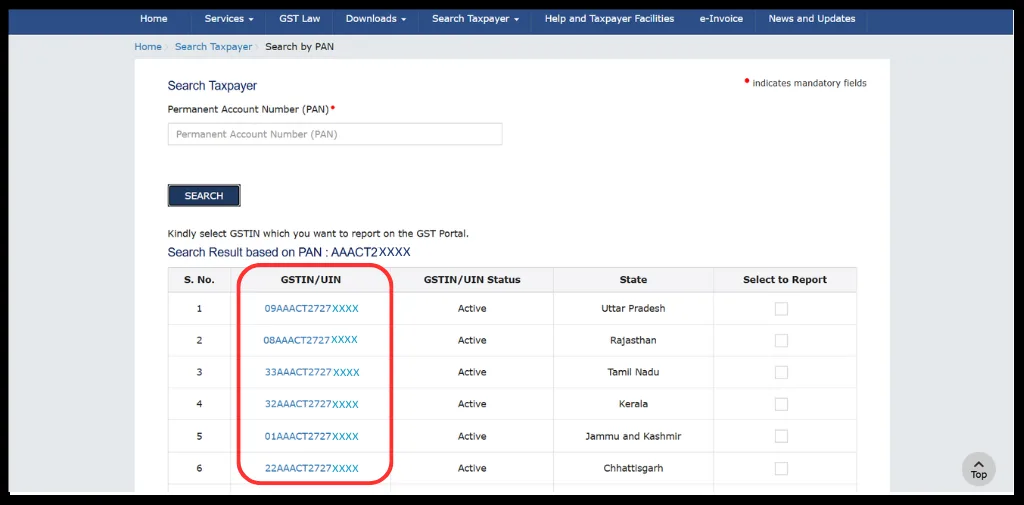Click the indicates mandatory fields note

pos(809,83)
